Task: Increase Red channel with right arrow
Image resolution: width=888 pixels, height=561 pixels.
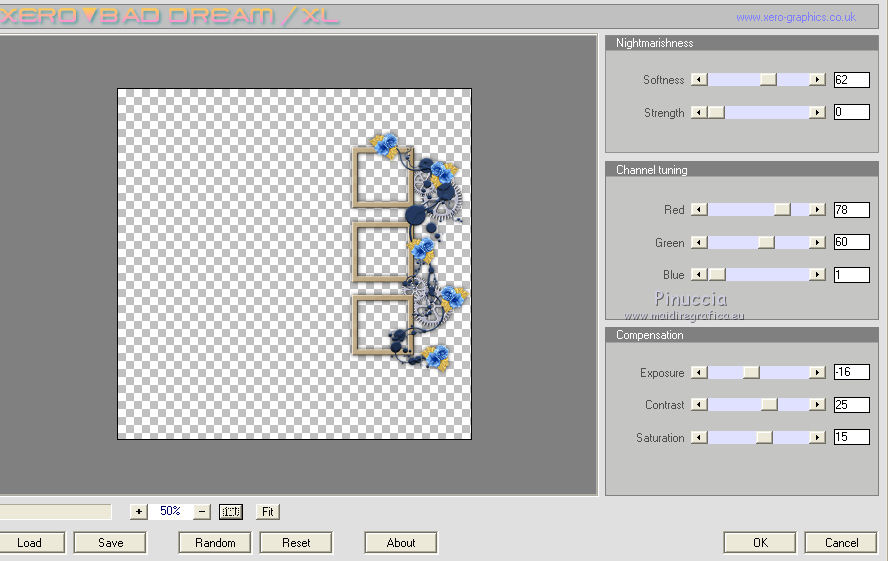Action: (817, 209)
